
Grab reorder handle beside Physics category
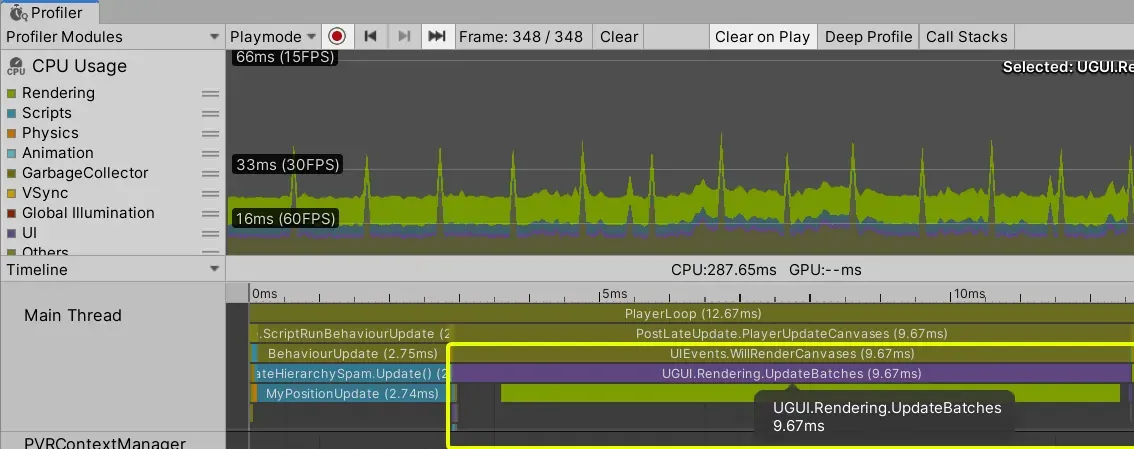click(x=210, y=133)
